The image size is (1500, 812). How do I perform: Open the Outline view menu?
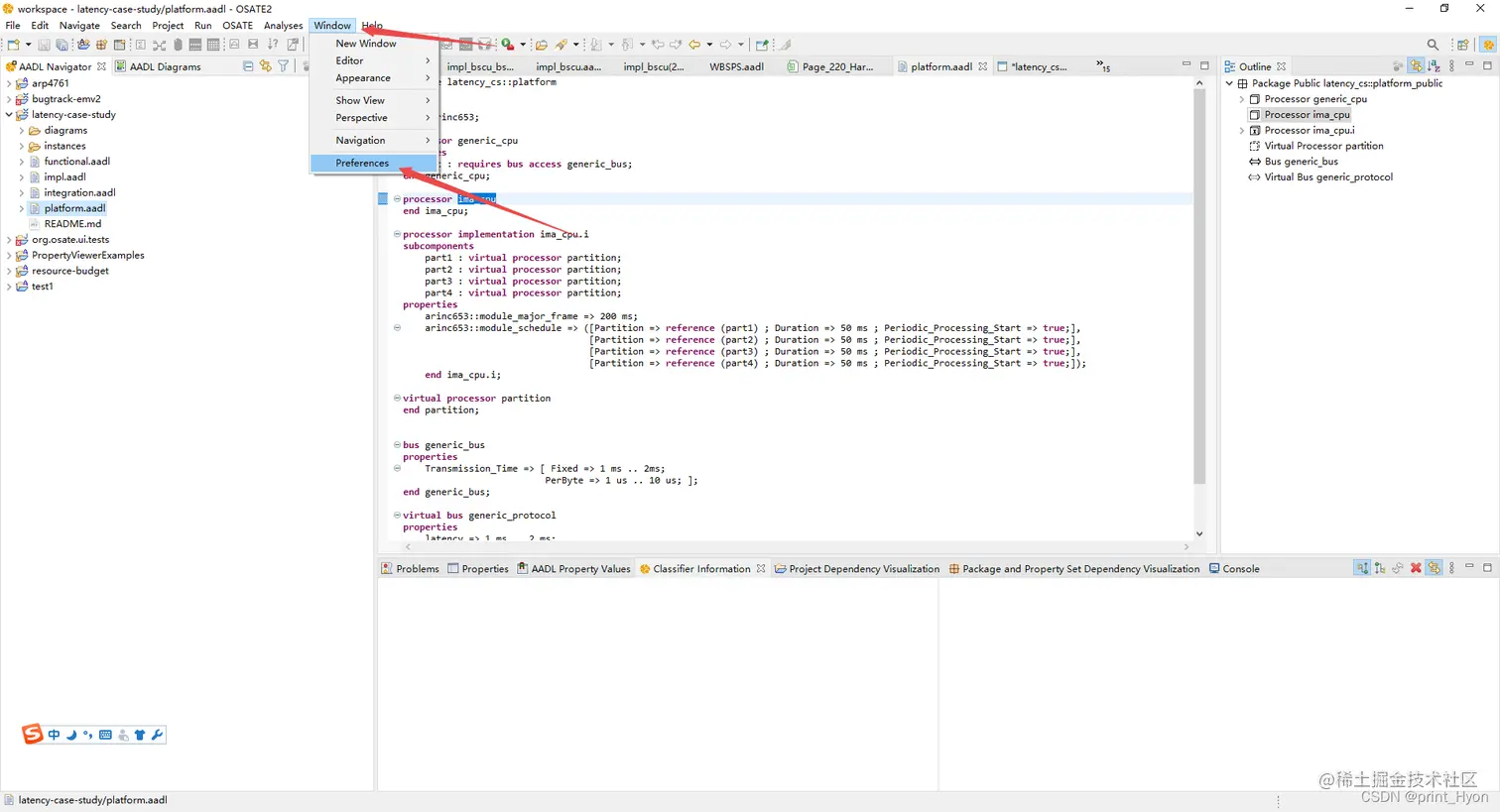coord(1451,66)
